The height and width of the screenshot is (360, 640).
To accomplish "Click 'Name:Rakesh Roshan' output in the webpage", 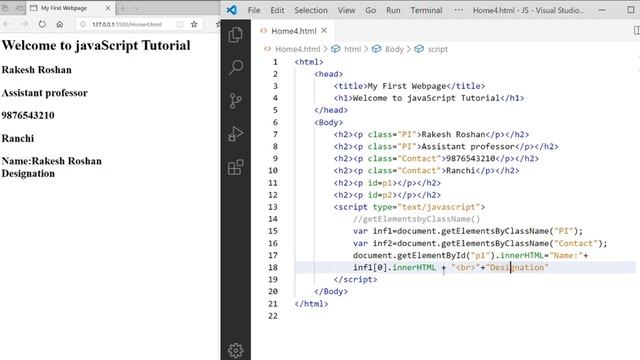I will pos(52,161).
